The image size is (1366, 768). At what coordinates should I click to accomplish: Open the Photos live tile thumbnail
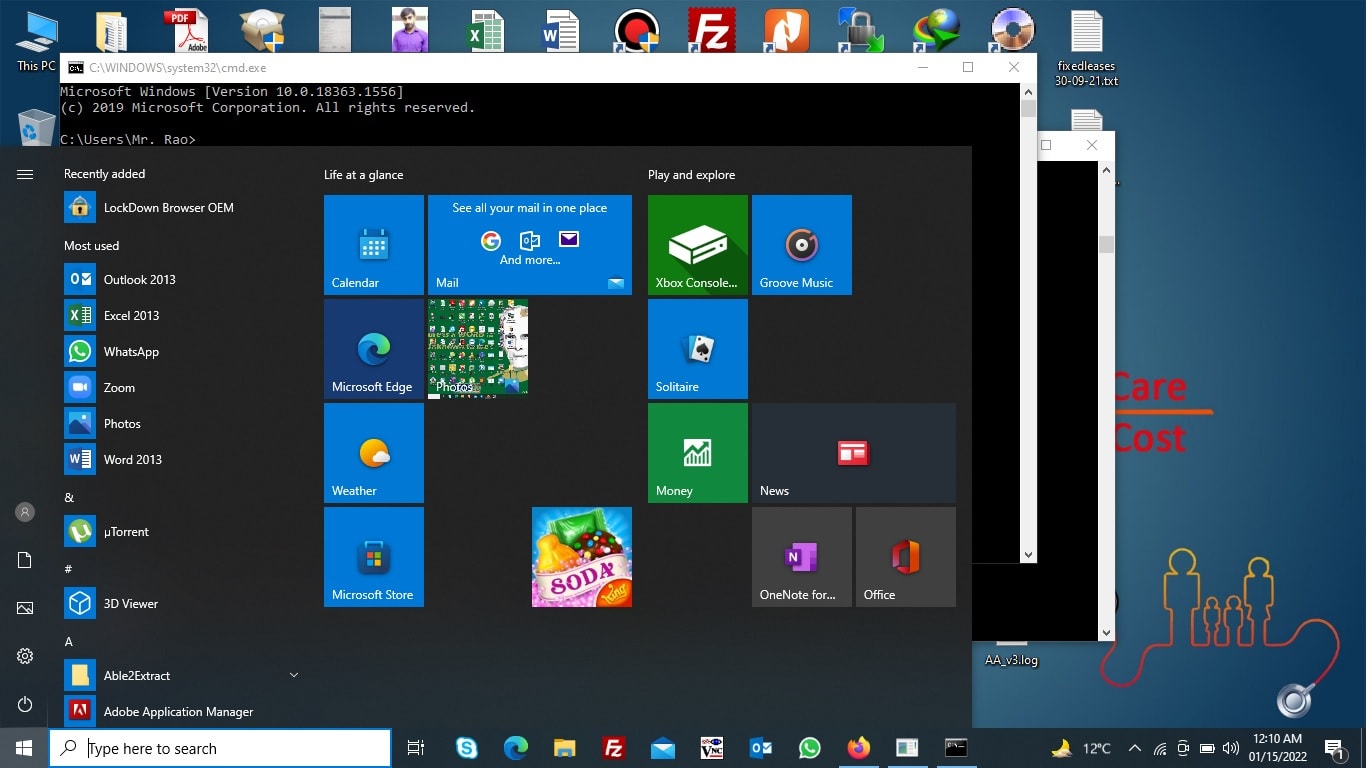pos(478,348)
